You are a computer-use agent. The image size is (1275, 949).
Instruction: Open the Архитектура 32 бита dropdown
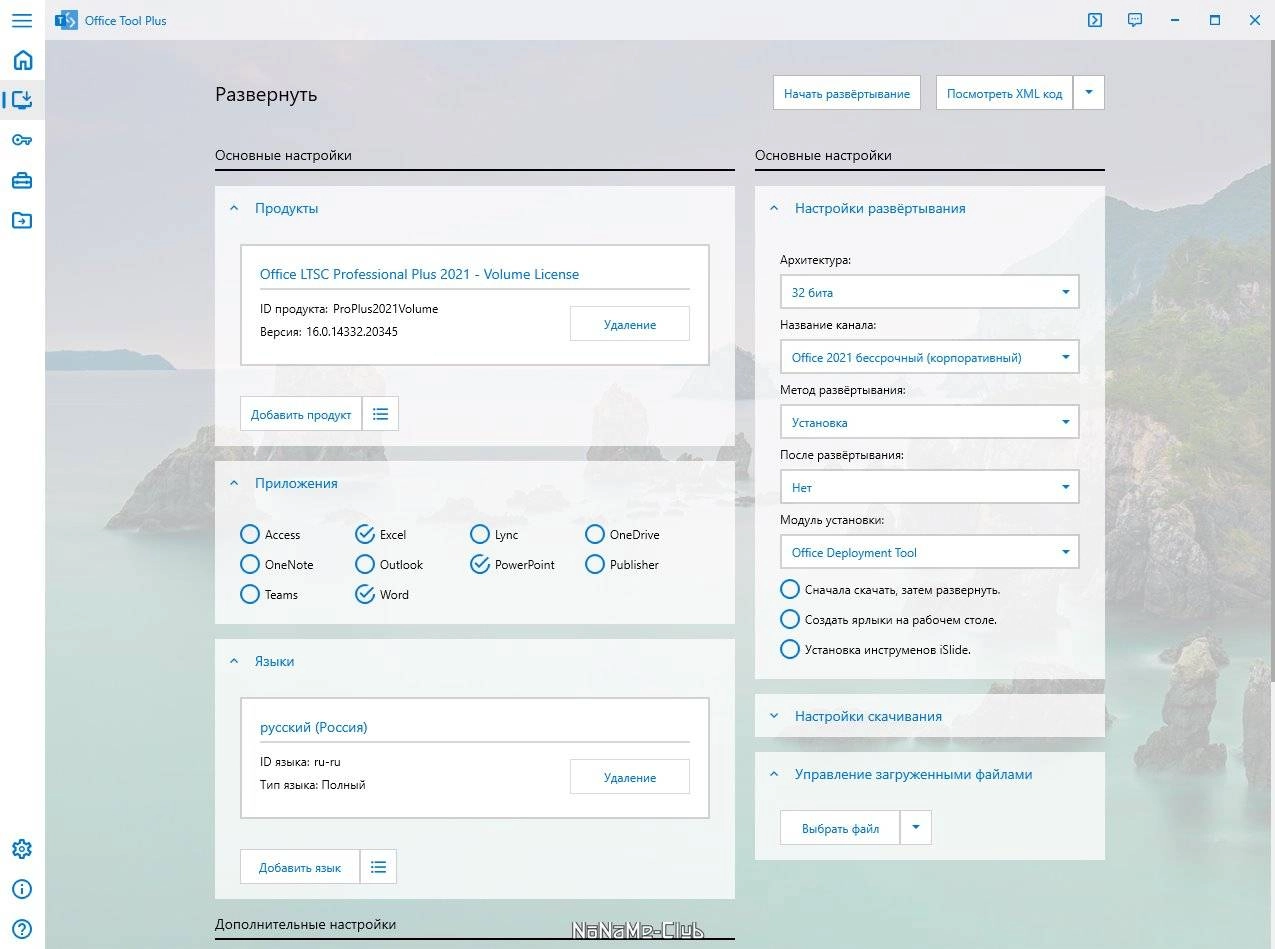pyautogui.click(x=929, y=292)
